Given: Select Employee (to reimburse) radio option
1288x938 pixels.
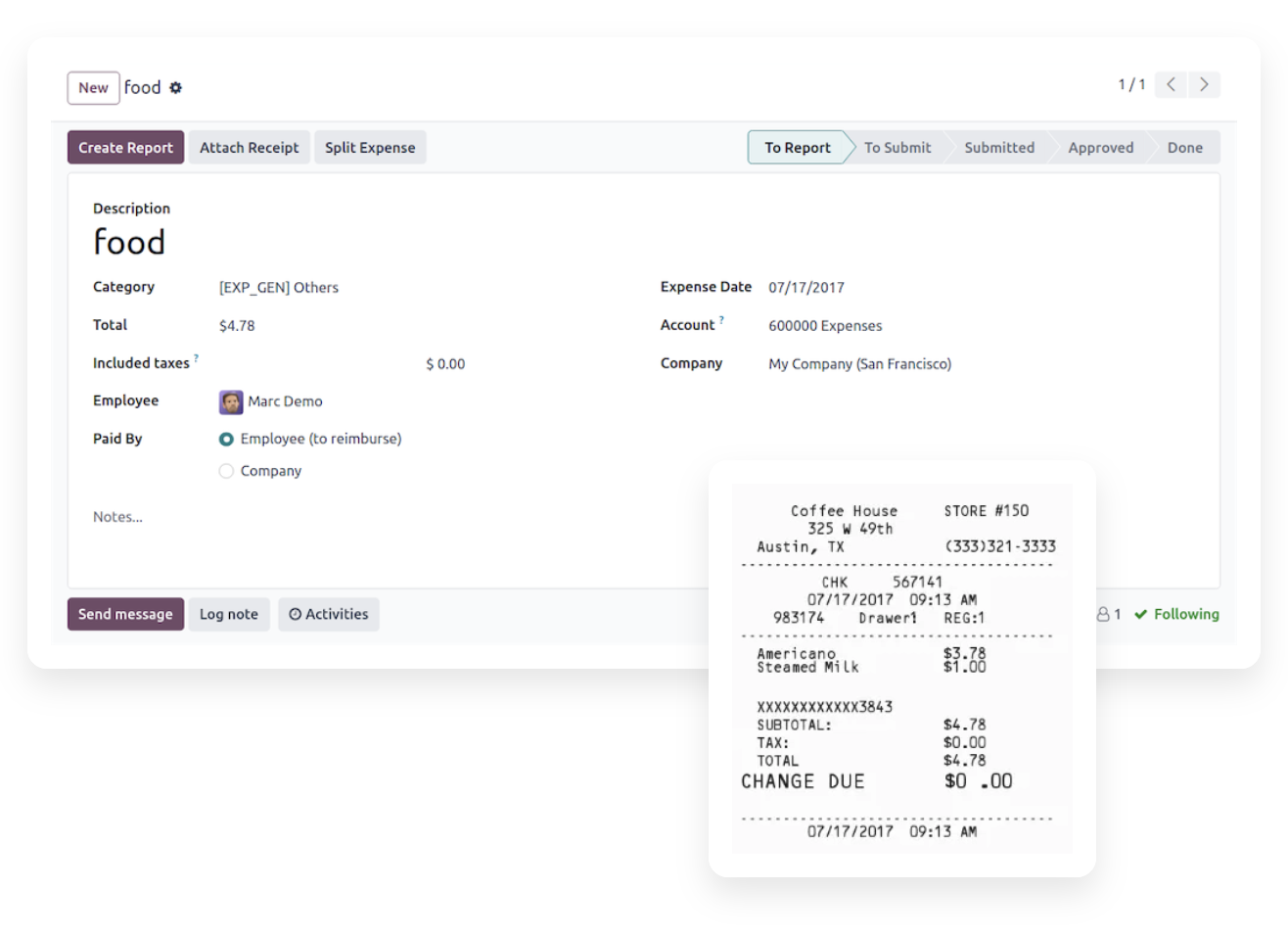Looking at the screenshot, I should [227, 440].
